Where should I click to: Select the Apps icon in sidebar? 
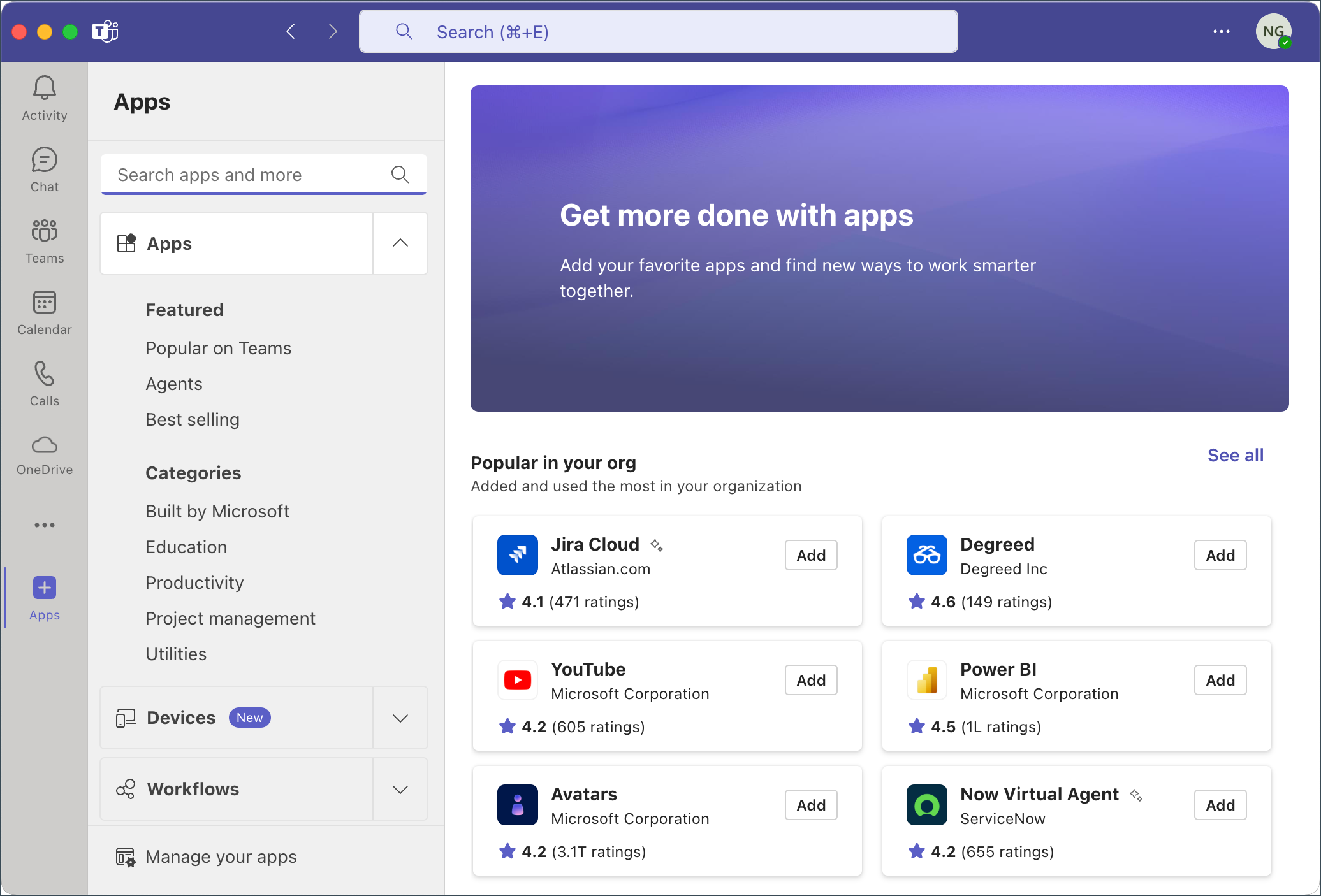(x=44, y=598)
